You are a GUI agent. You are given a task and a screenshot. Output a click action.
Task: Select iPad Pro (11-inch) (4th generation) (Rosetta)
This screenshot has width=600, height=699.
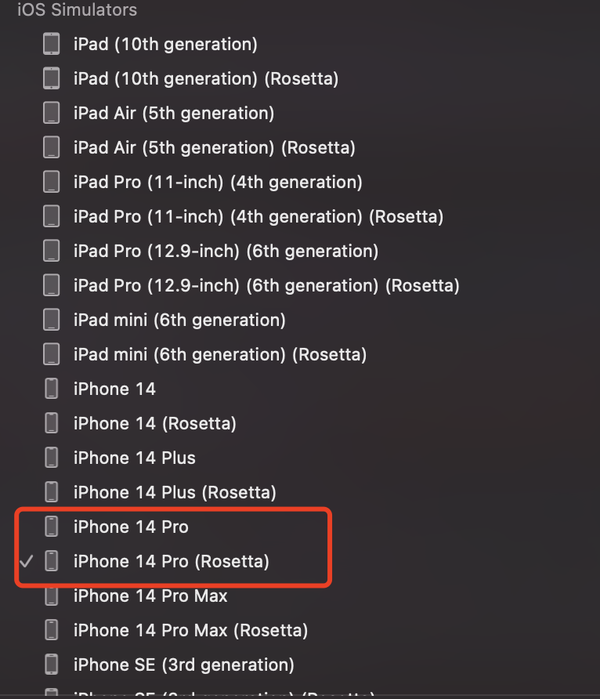coord(259,217)
